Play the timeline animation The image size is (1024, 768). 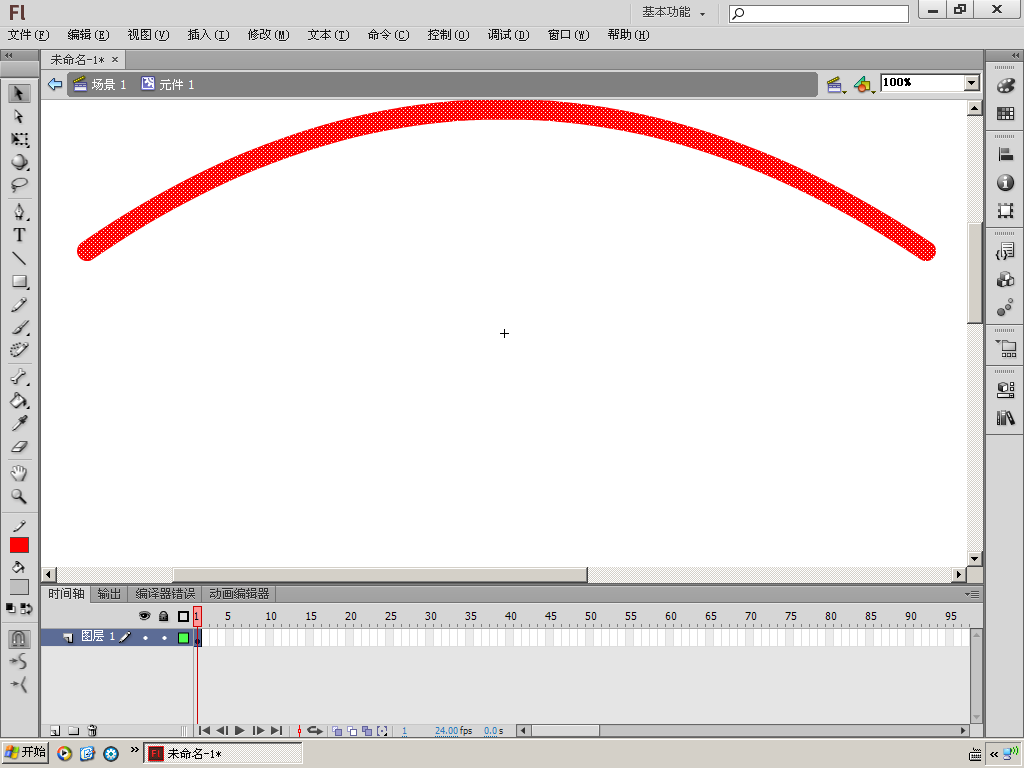[x=240, y=731]
